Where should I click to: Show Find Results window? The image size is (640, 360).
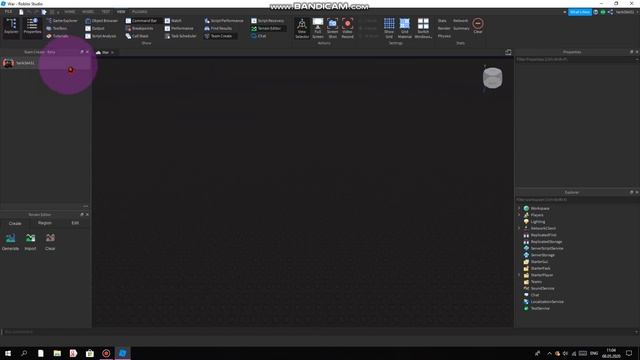[218, 28]
